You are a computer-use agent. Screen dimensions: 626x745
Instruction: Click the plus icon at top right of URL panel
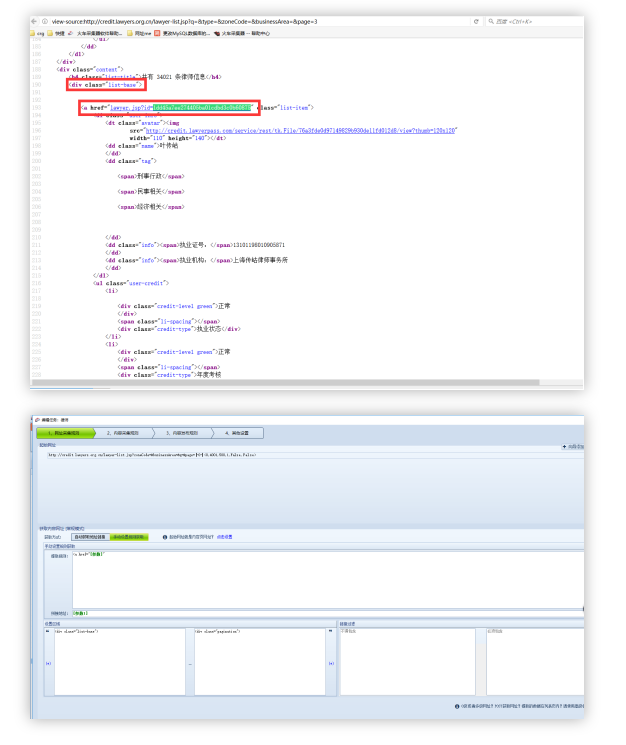tap(564, 446)
